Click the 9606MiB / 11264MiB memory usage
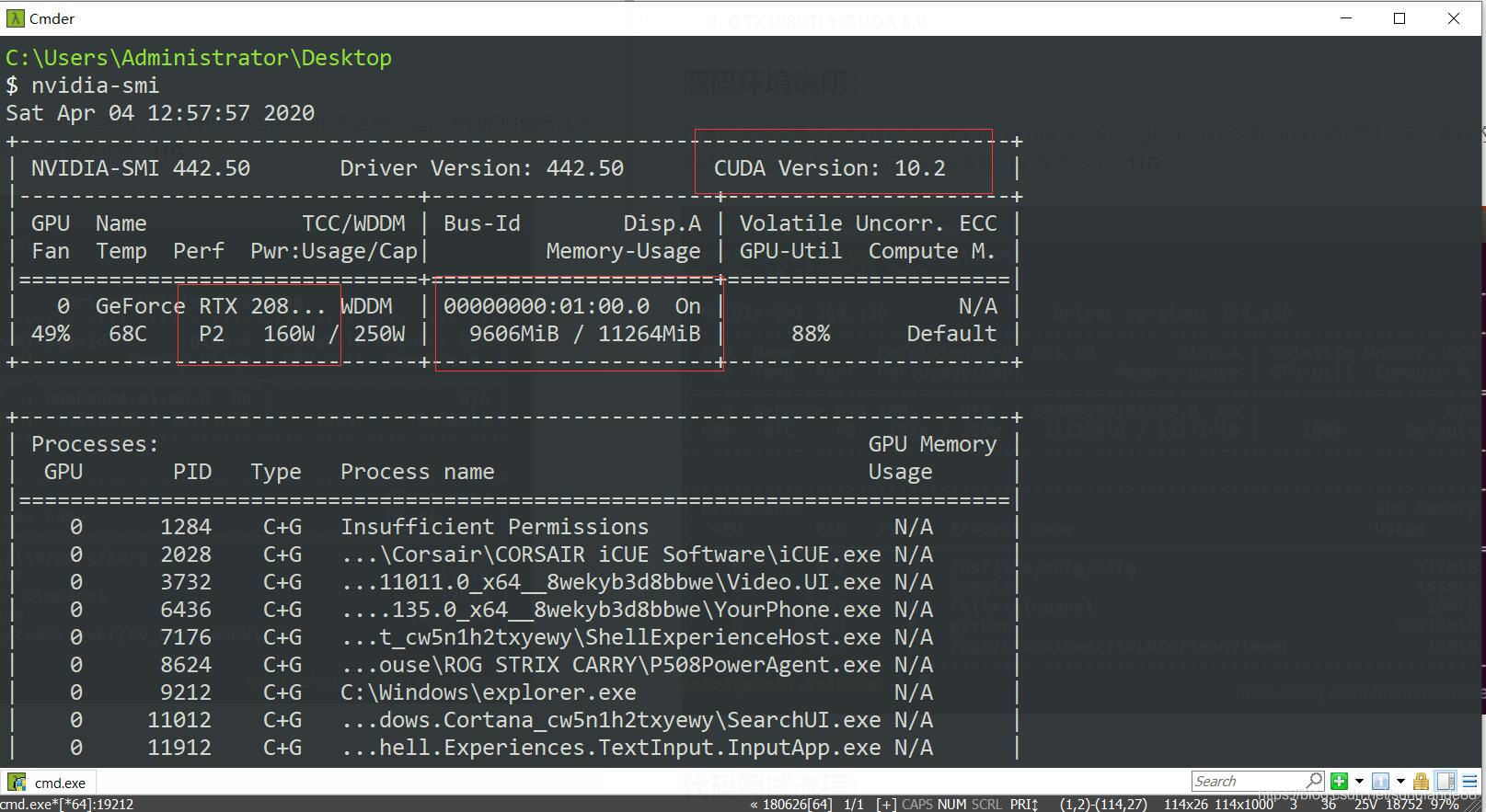This screenshot has width=1486, height=812. 584,334
